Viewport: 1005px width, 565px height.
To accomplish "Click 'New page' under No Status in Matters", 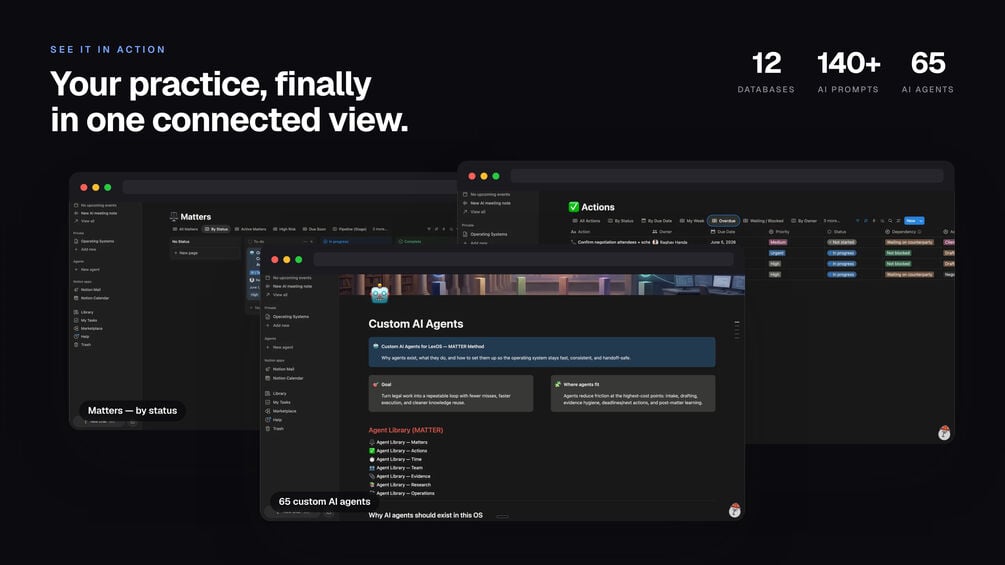I will [186, 253].
